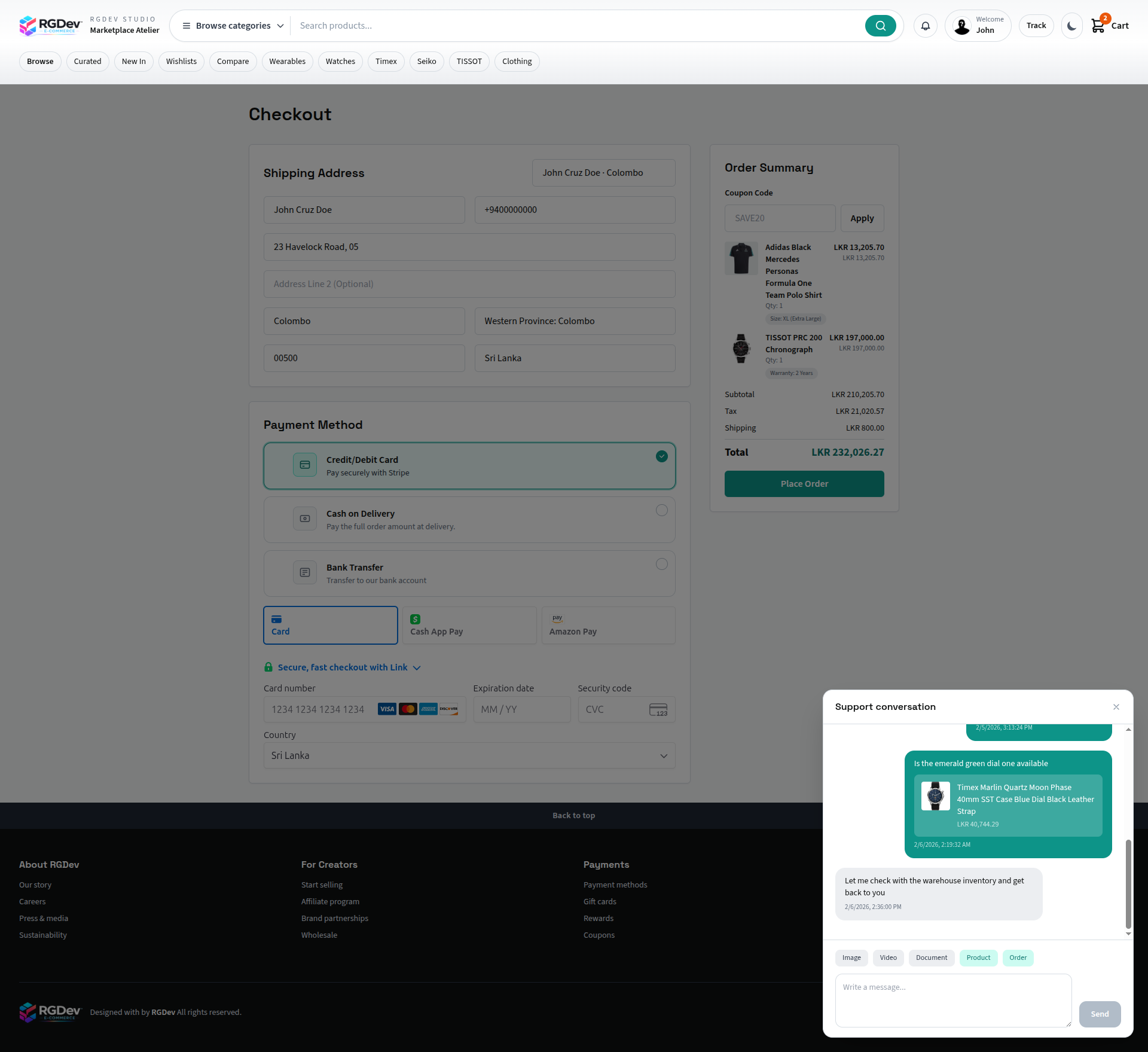This screenshot has height=1052, width=1148.
Task: Select the Bank Transfer radio button
Action: 661,564
